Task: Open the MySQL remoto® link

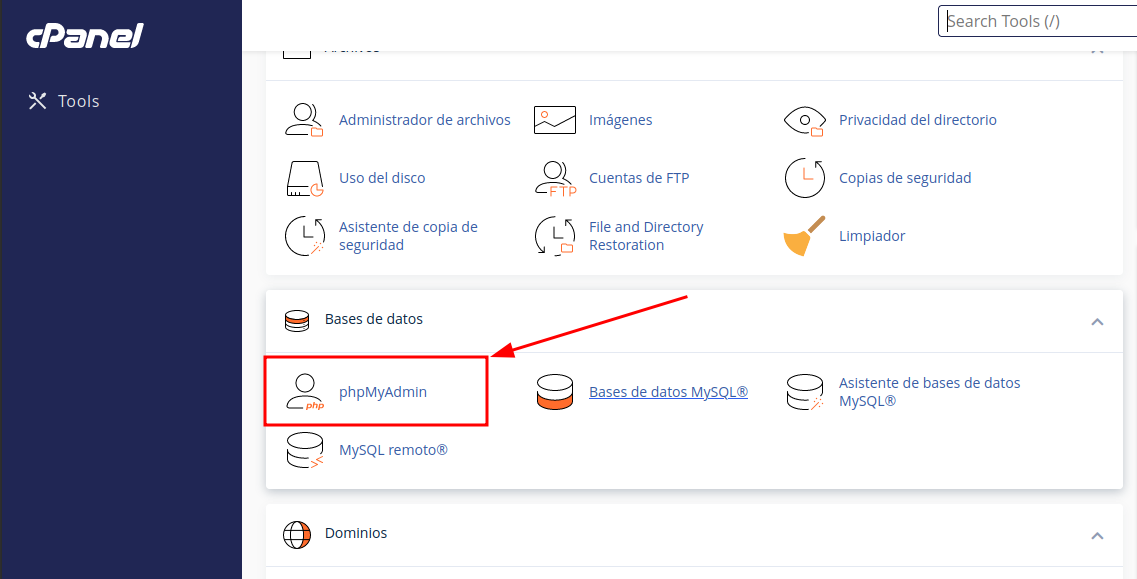Action: click(393, 450)
